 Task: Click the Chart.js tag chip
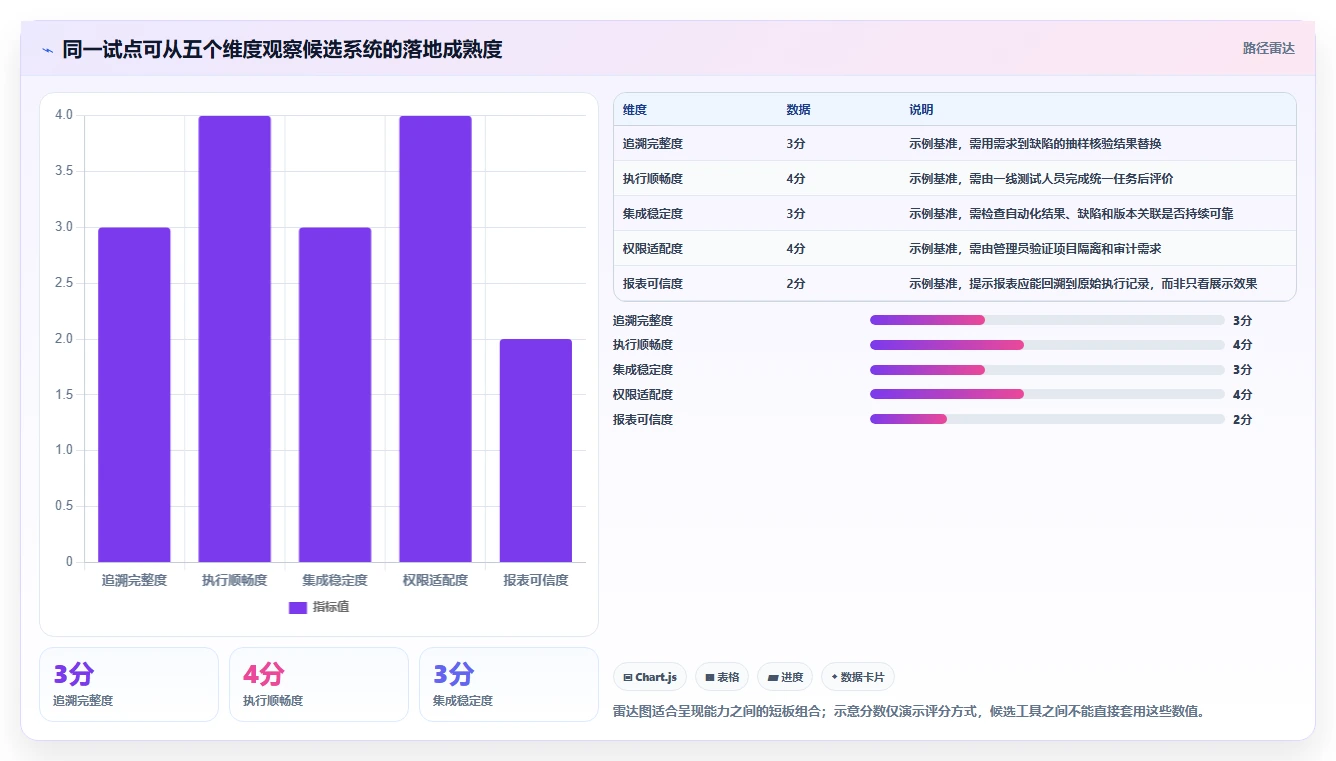[x=650, y=677]
